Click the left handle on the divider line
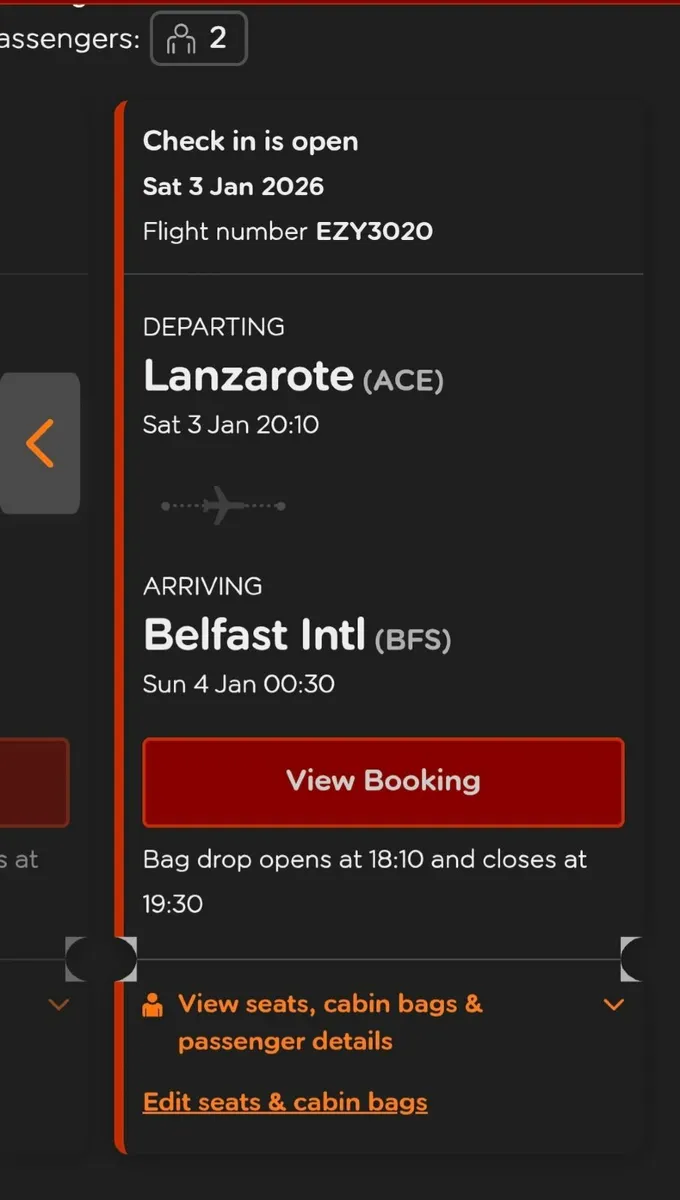The width and height of the screenshot is (680, 1200). [100, 958]
